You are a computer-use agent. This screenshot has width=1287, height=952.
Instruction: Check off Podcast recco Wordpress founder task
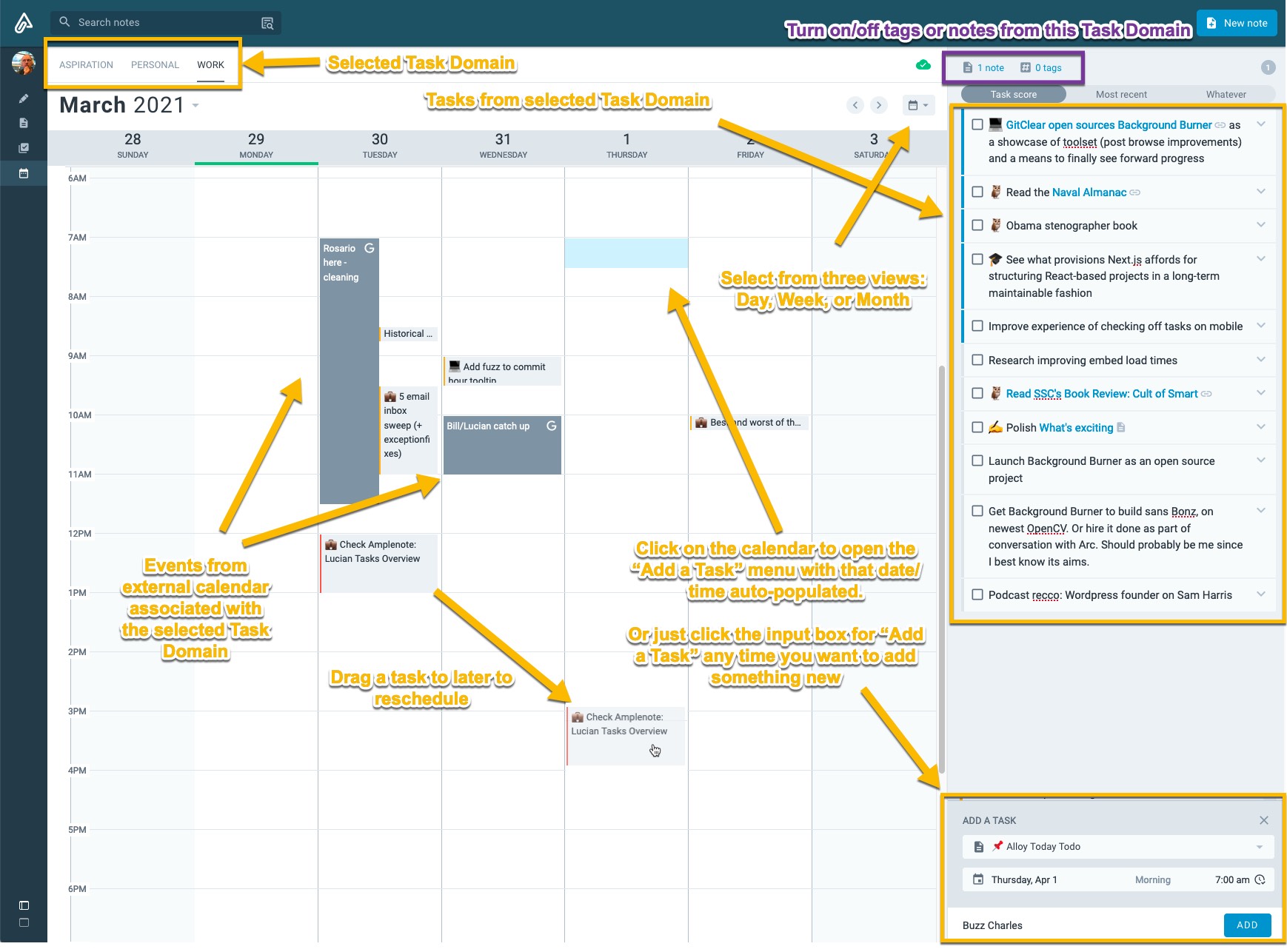(977, 594)
